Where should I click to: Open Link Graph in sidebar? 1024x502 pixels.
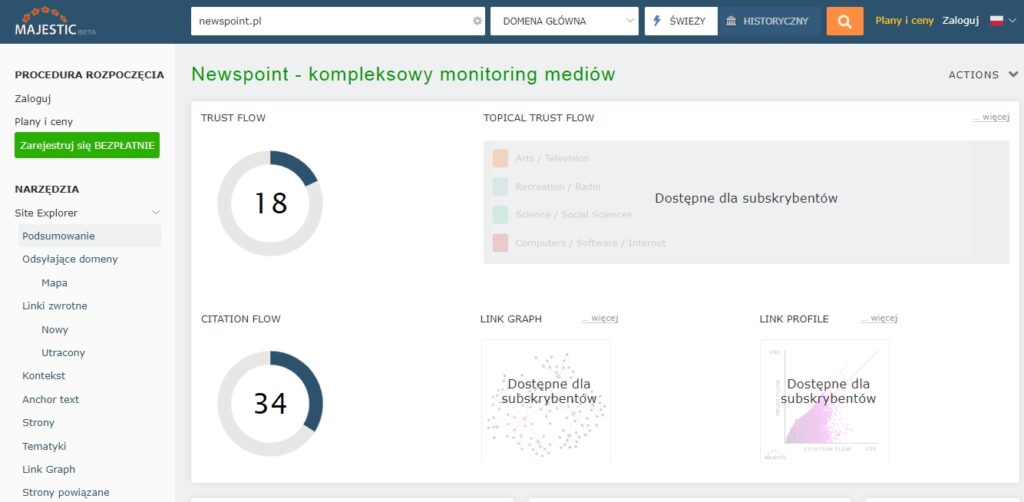pyautogui.click(x=48, y=469)
